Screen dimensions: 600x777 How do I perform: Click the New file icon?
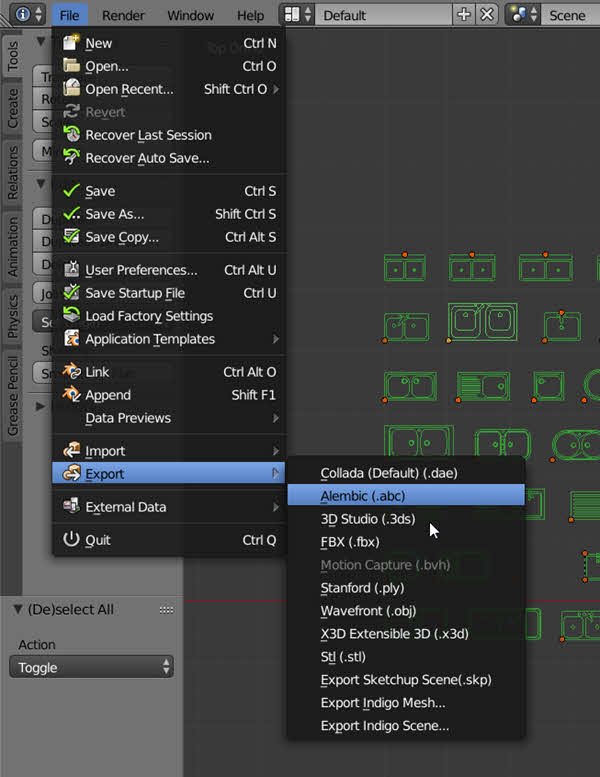click(71, 43)
